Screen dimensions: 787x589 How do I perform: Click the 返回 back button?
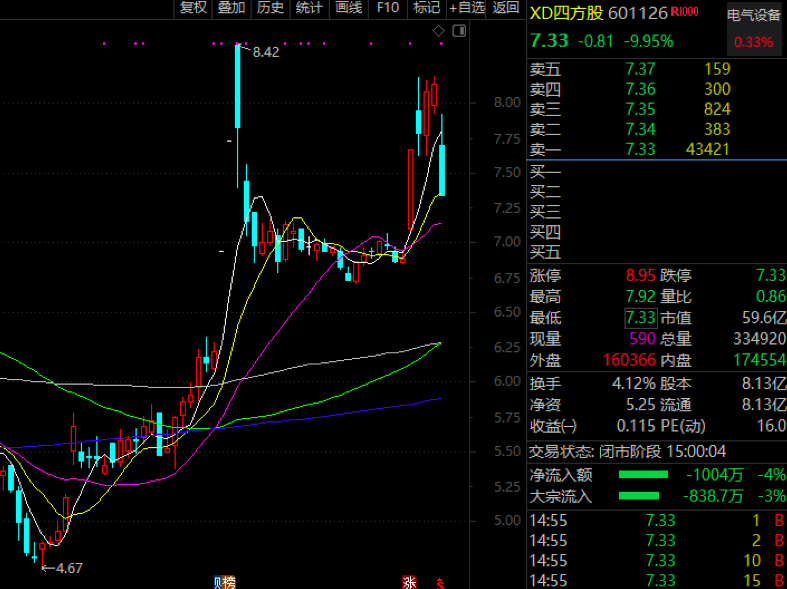(x=506, y=8)
